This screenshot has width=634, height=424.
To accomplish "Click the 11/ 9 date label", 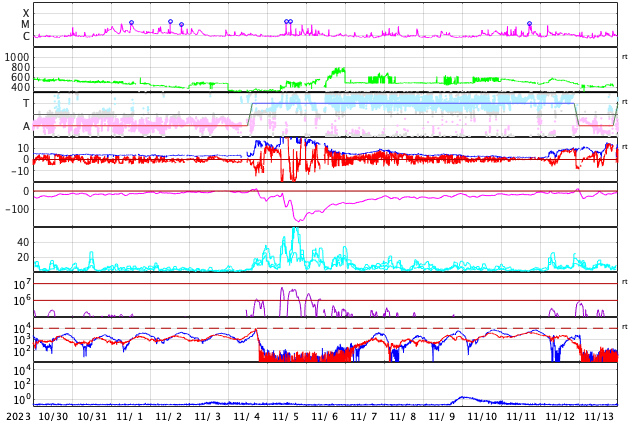I will click(x=442, y=417).
